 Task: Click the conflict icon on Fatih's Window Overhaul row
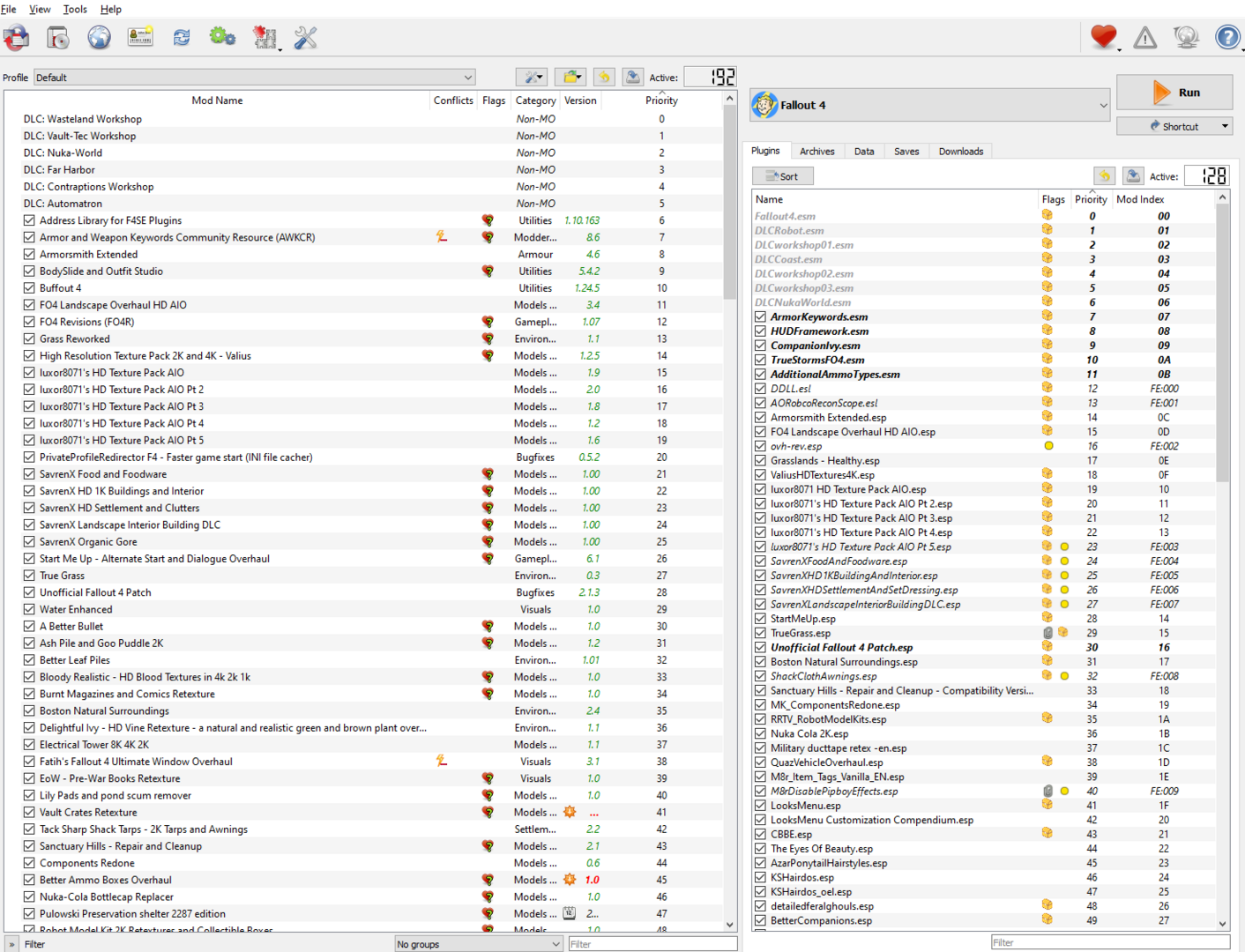pos(442,761)
